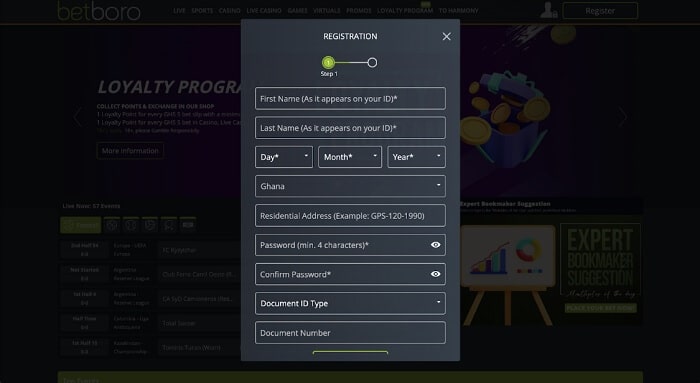Click the user account icon beside Register
This screenshot has height=383, width=700.
point(548,10)
